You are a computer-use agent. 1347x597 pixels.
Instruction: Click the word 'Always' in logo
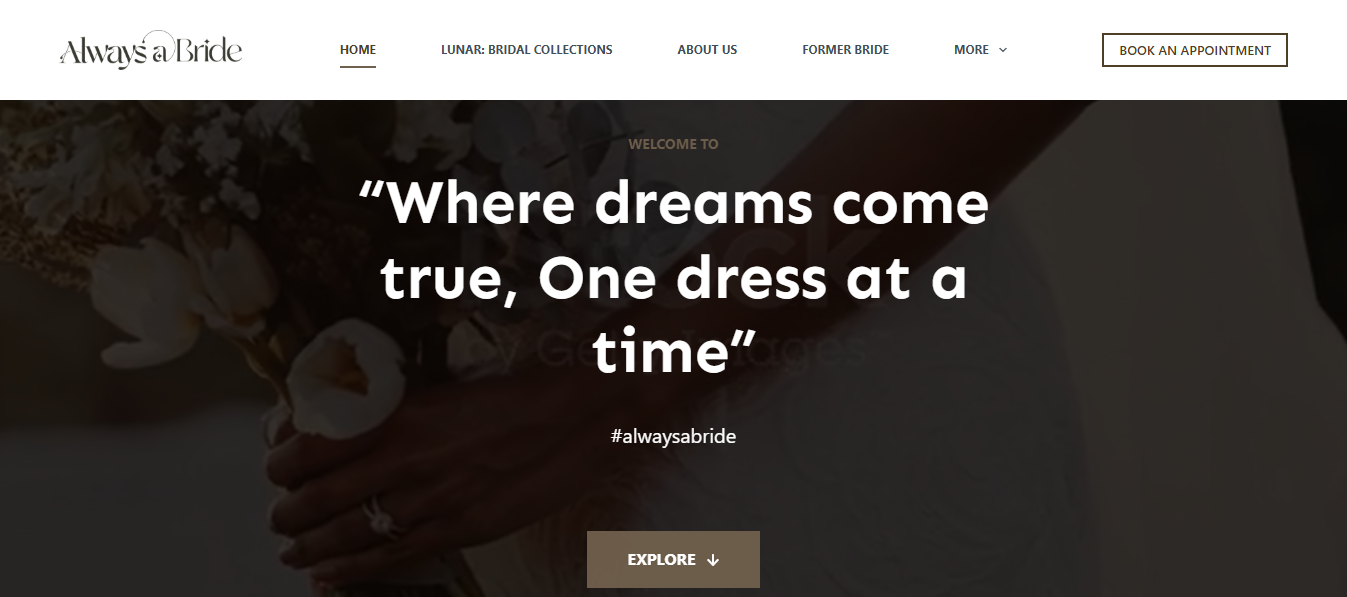(x=104, y=52)
